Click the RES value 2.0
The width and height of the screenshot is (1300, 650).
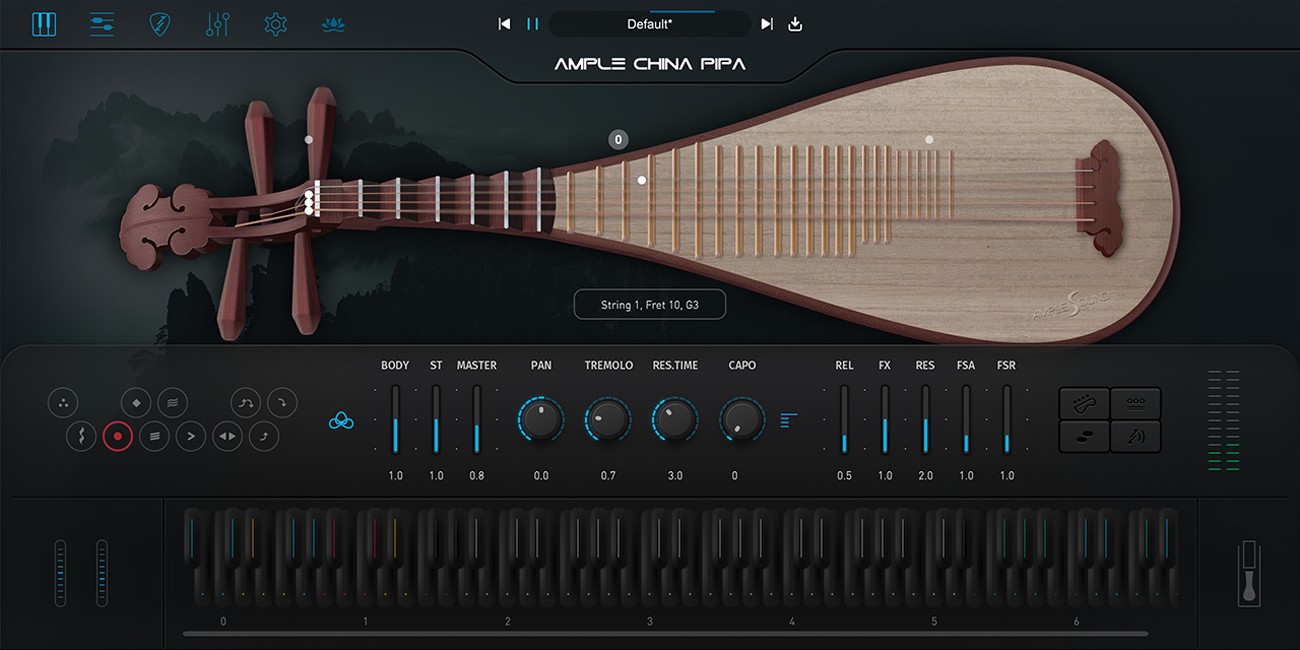(925, 476)
